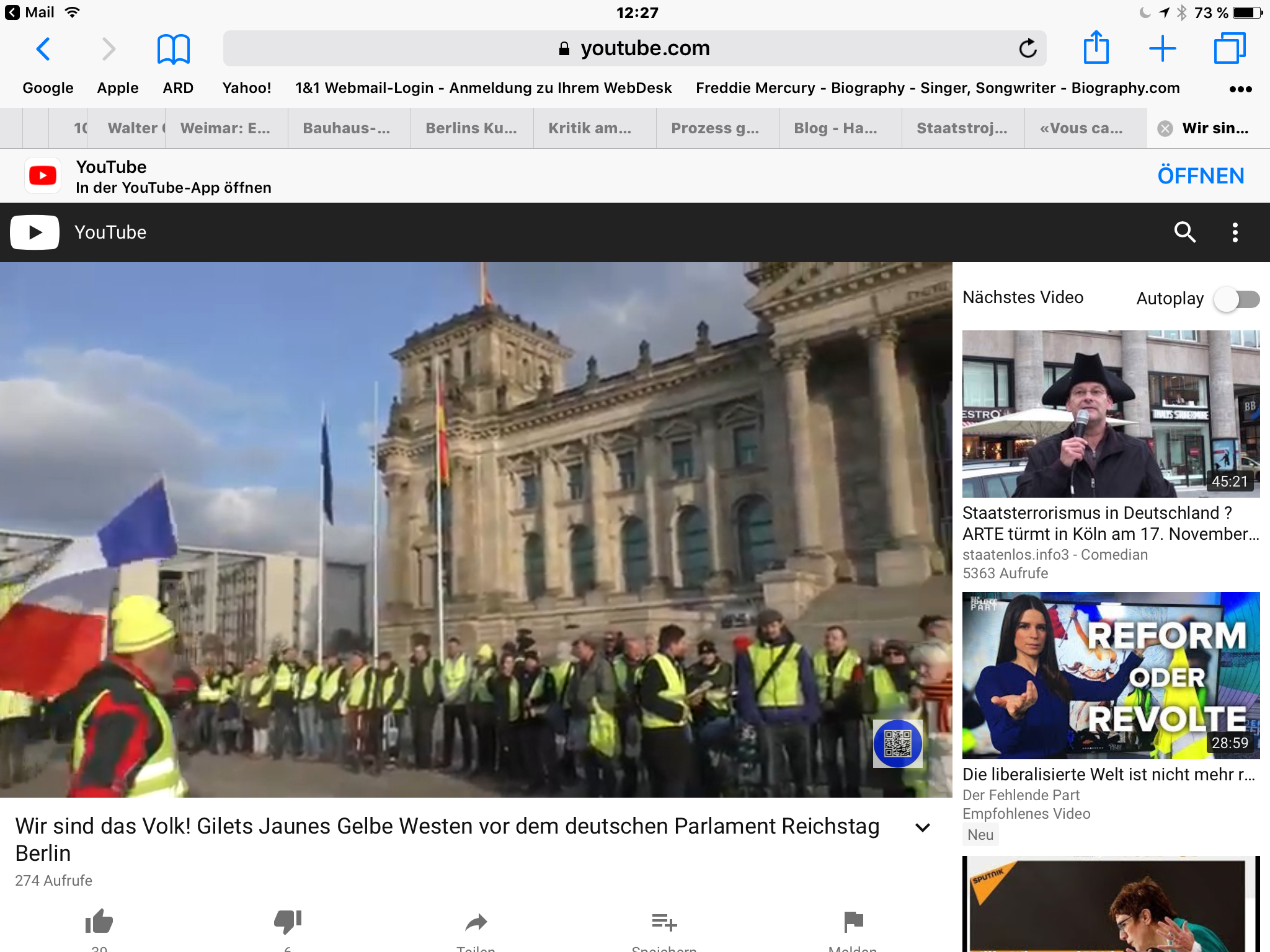This screenshot has height=952, width=1270.
Task: Like the video with thumbs up
Action: pyautogui.click(x=99, y=922)
